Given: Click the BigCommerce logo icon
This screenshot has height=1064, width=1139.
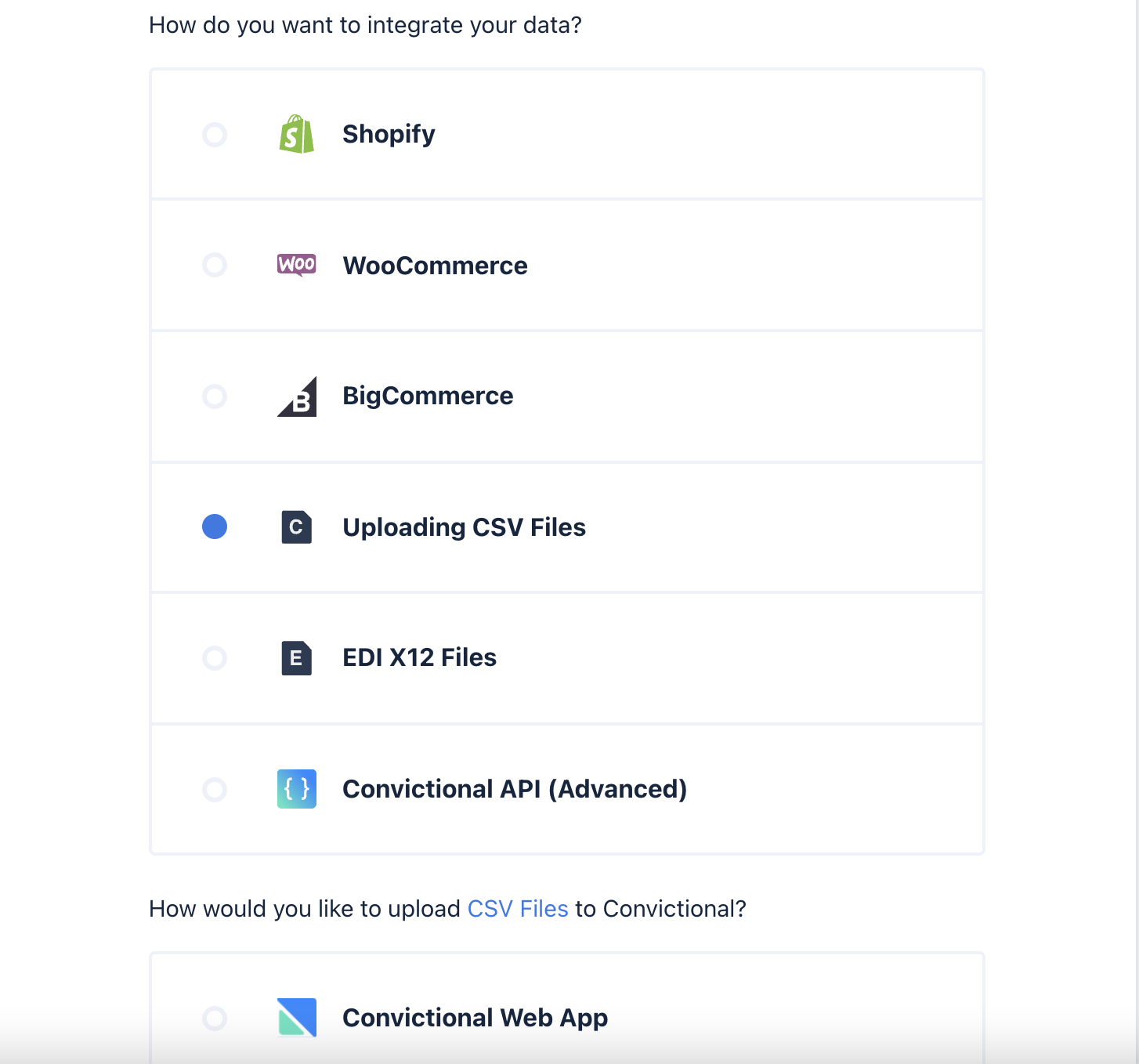Looking at the screenshot, I should (296, 396).
